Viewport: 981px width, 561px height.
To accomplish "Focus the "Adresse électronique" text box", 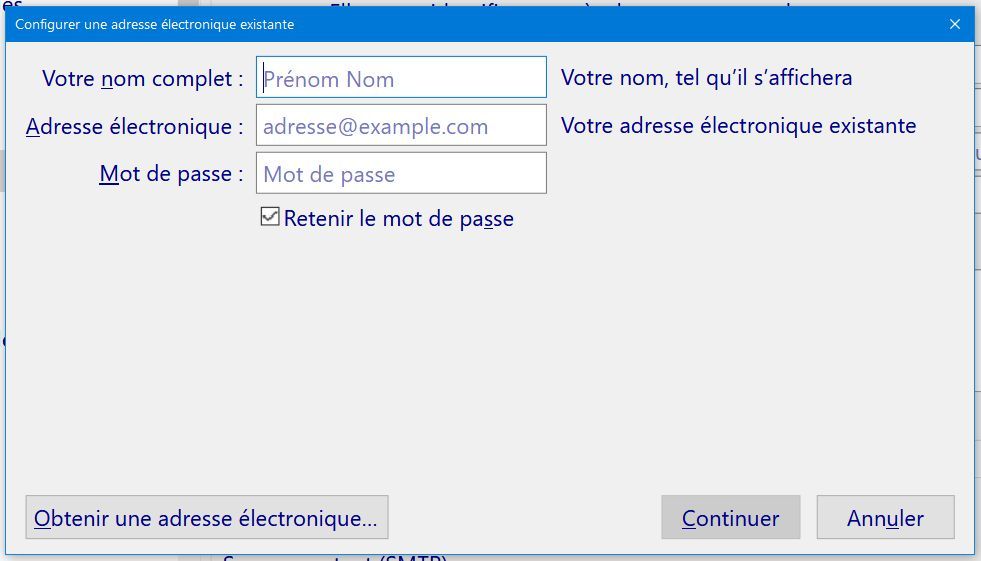I will (x=401, y=126).
